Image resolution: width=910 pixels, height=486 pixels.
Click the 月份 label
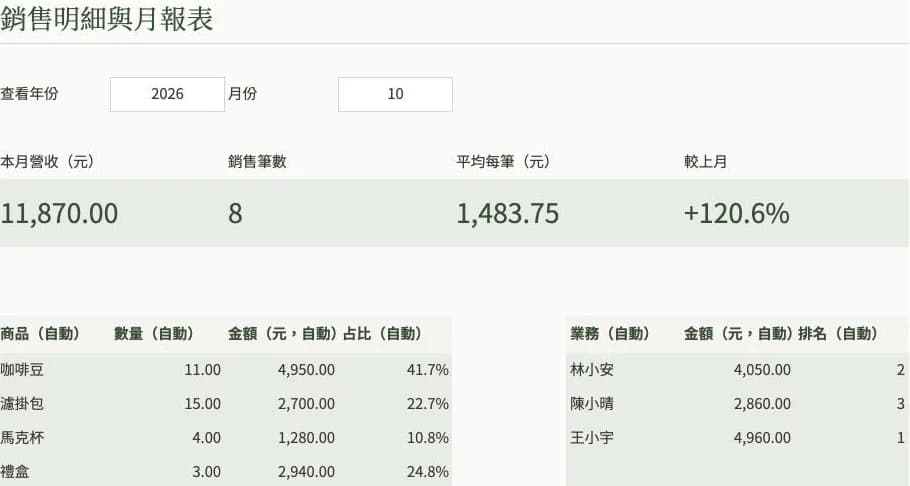tap(243, 93)
